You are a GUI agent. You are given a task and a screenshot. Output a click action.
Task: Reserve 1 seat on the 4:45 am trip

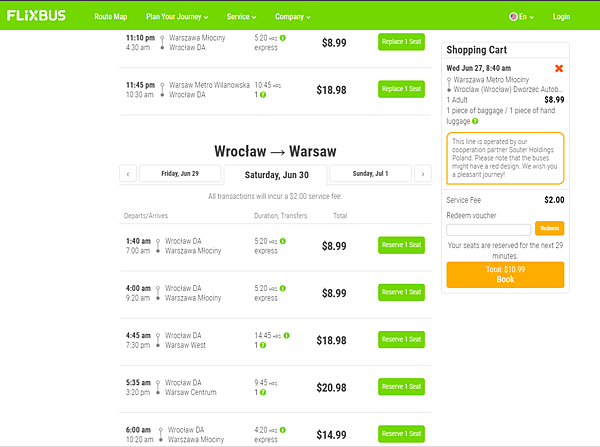pos(401,339)
